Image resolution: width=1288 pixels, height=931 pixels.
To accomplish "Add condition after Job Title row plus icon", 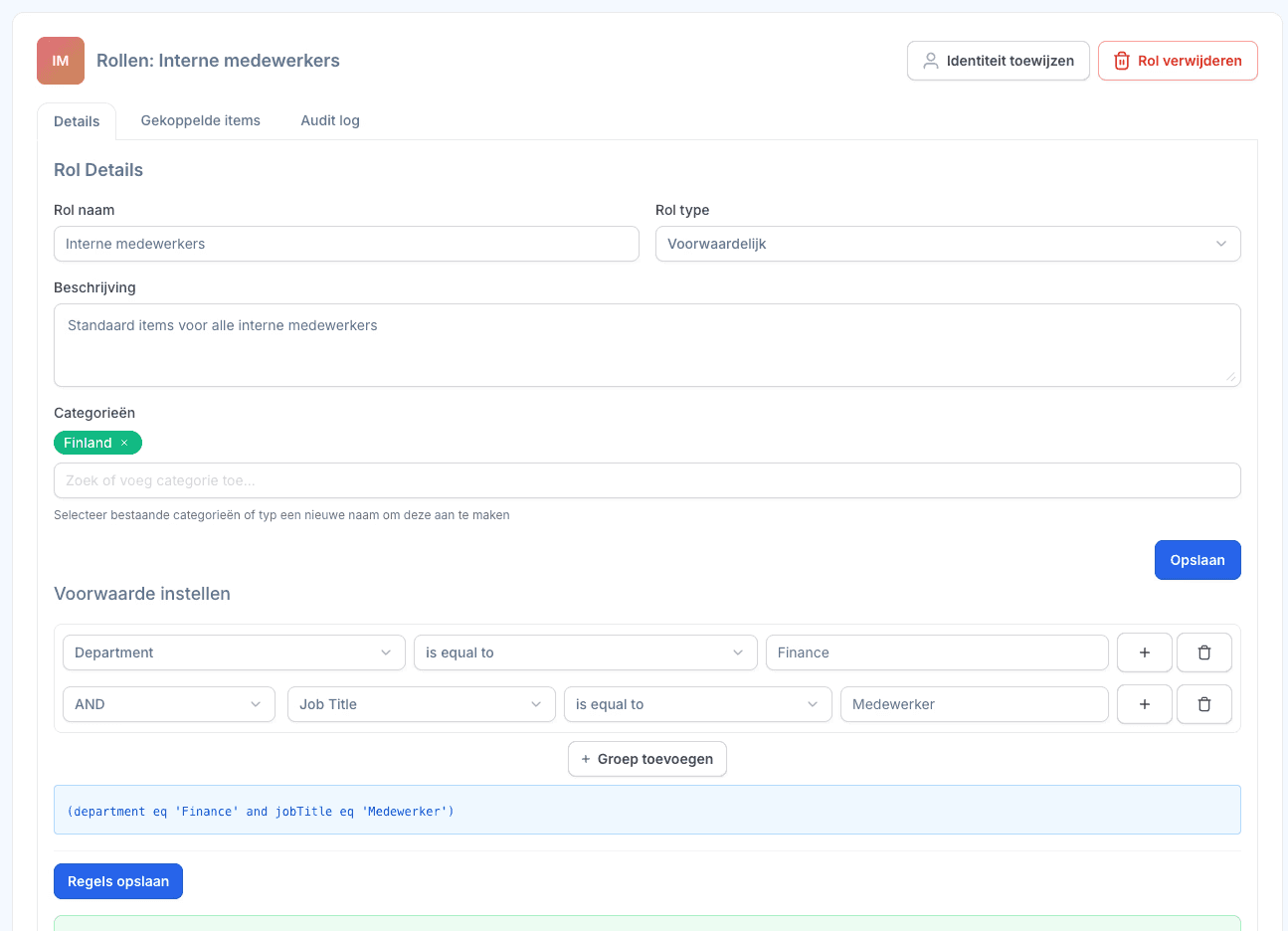I will point(1145,704).
